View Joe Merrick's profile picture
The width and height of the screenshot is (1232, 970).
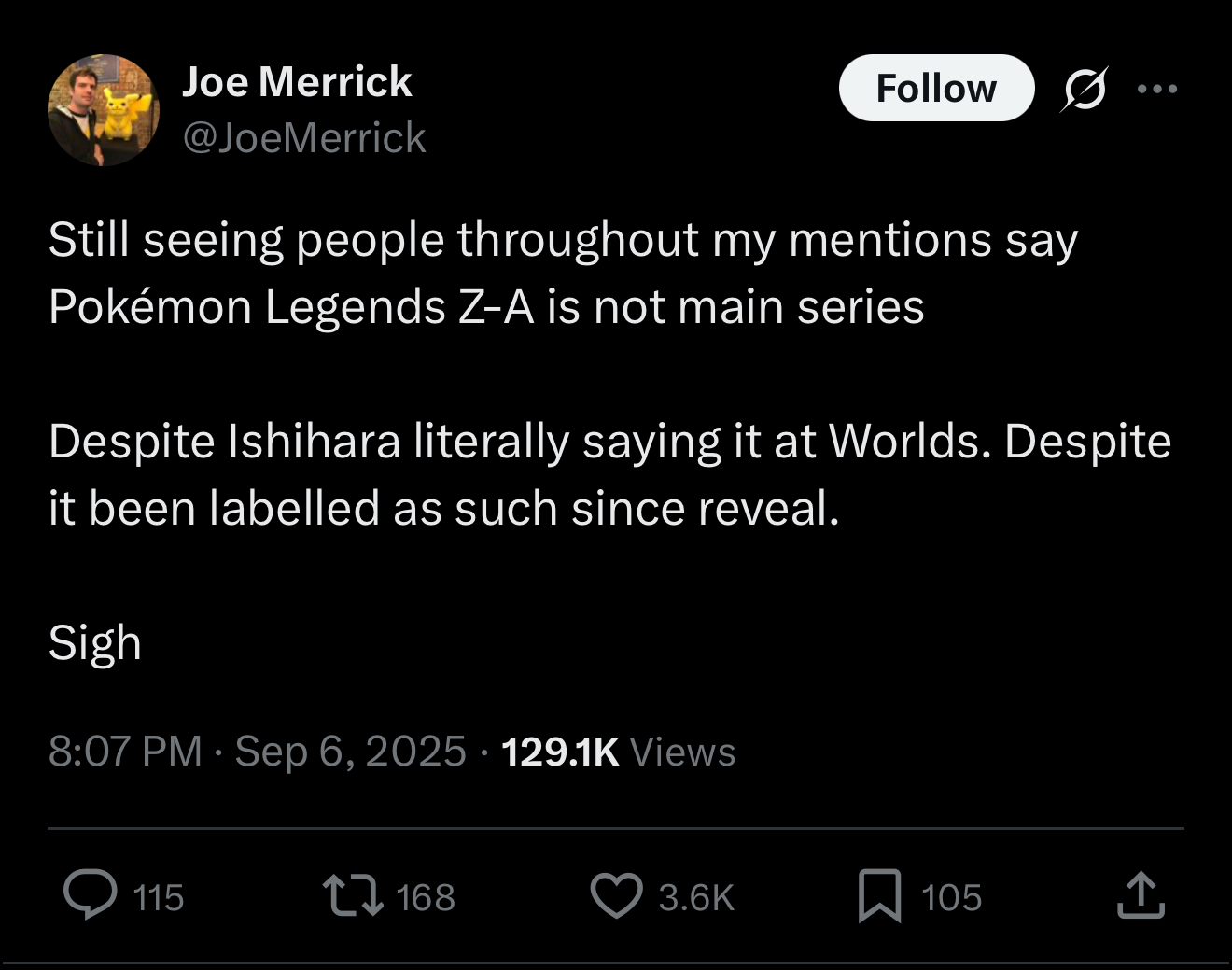point(103,110)
